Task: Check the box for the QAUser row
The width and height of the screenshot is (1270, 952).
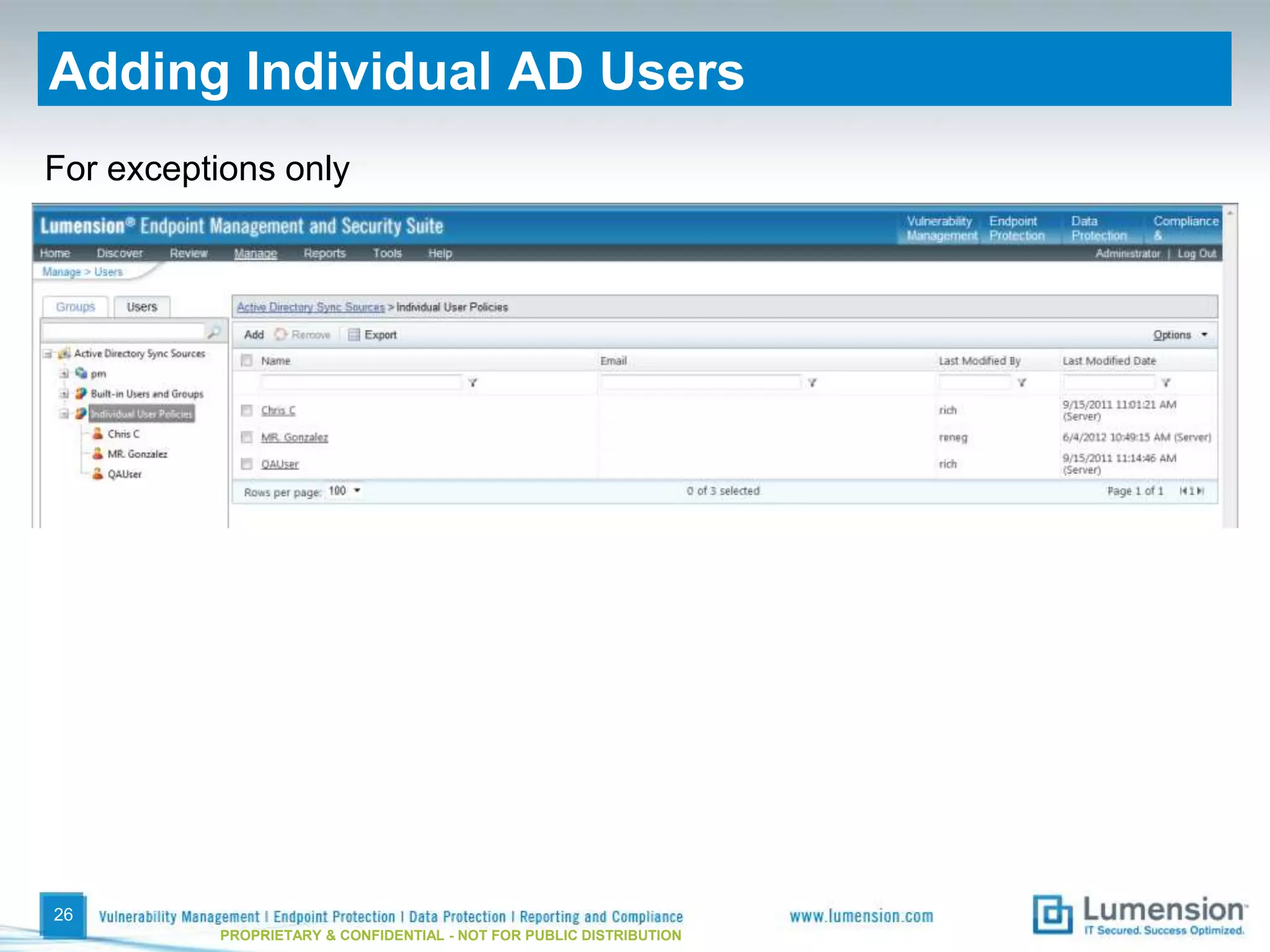Action: coord(247,464)
